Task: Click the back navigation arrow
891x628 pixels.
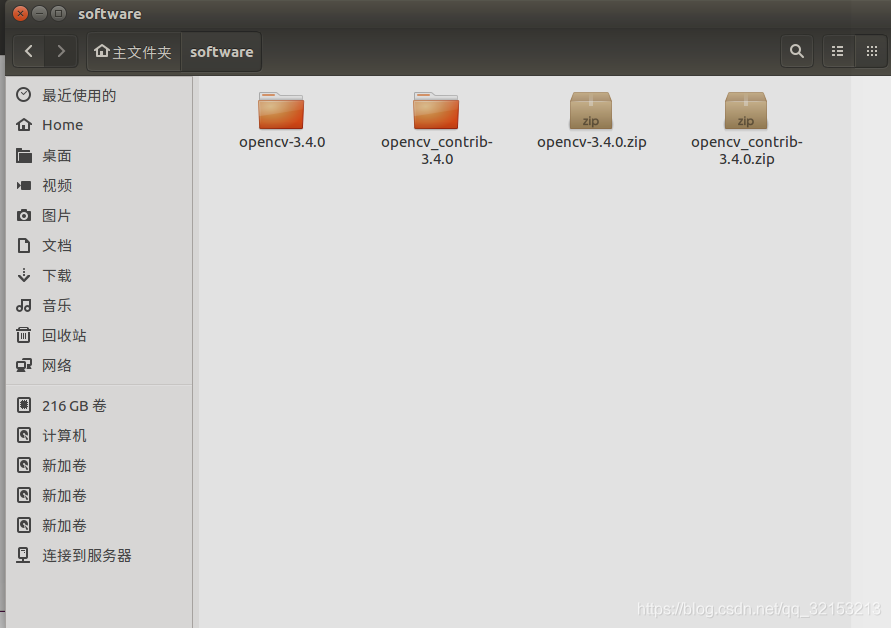Action: (28, 51)
